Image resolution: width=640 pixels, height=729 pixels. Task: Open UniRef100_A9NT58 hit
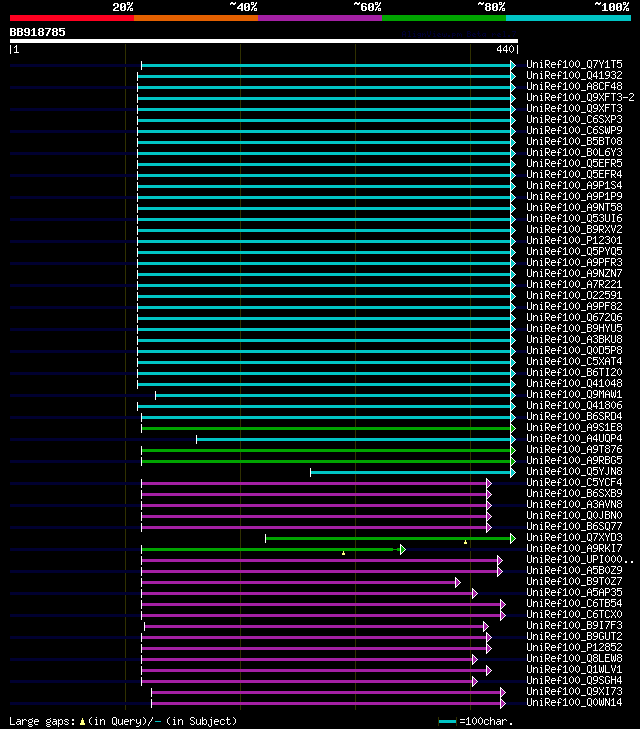574,207
